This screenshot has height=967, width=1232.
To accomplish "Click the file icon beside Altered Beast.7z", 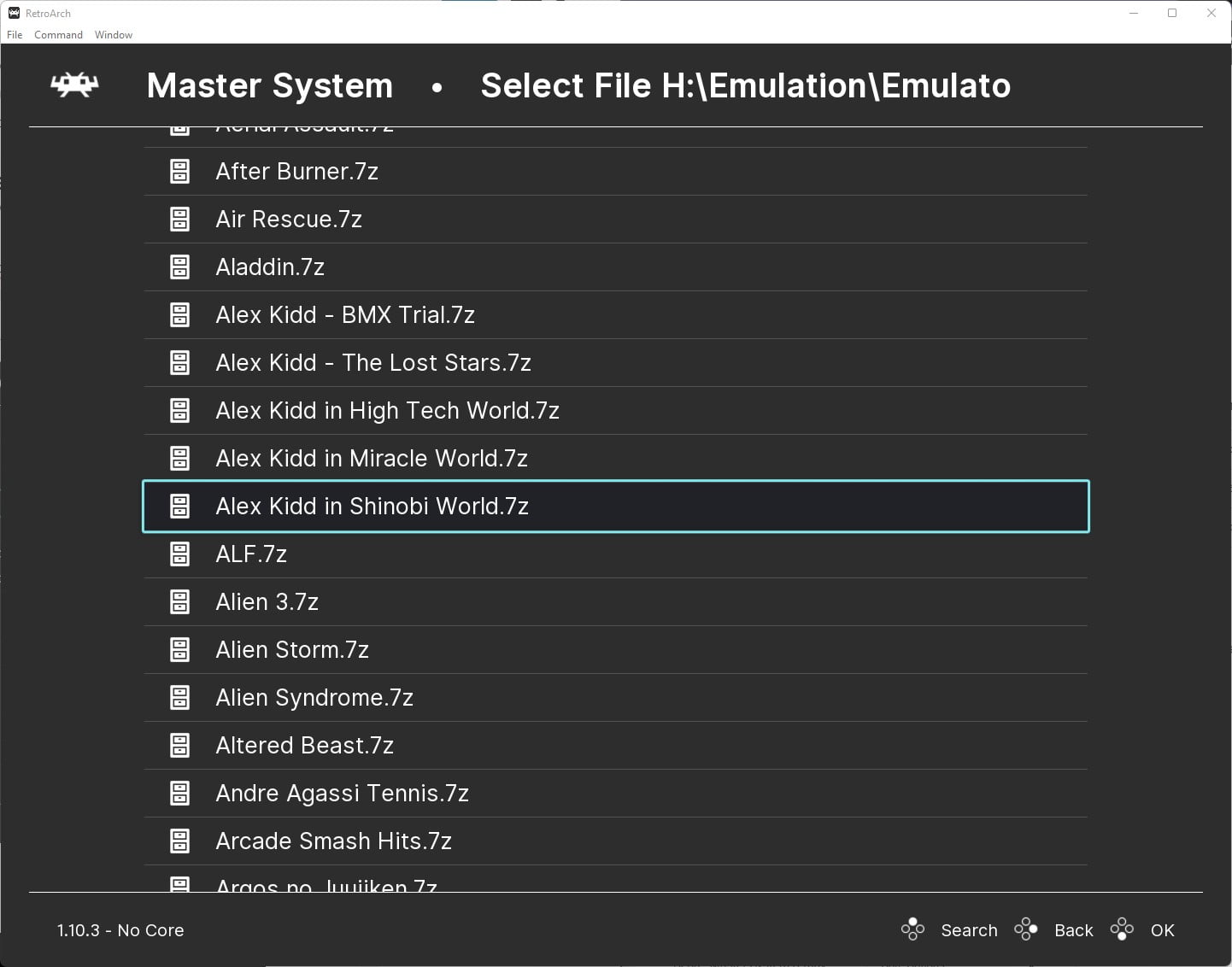I will 179,745.
